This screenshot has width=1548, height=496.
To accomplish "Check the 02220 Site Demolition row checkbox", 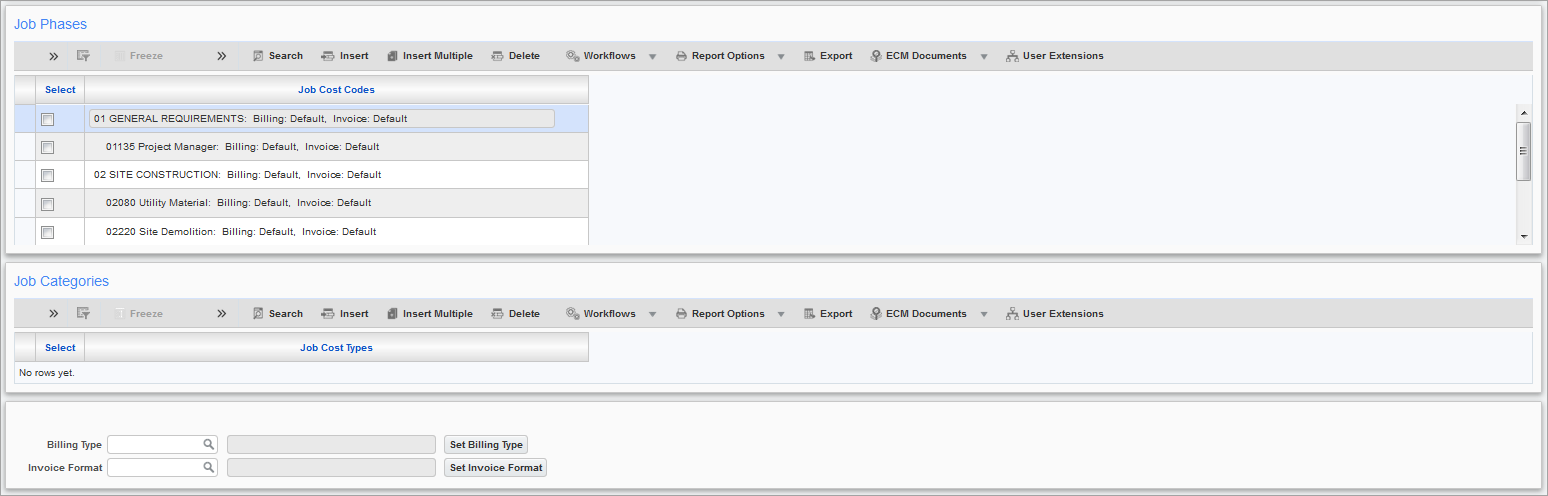I will coord(47,232).
